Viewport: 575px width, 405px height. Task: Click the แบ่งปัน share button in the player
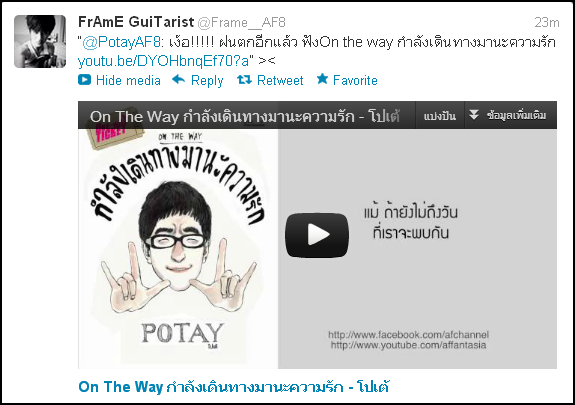(x=440, y=116)
